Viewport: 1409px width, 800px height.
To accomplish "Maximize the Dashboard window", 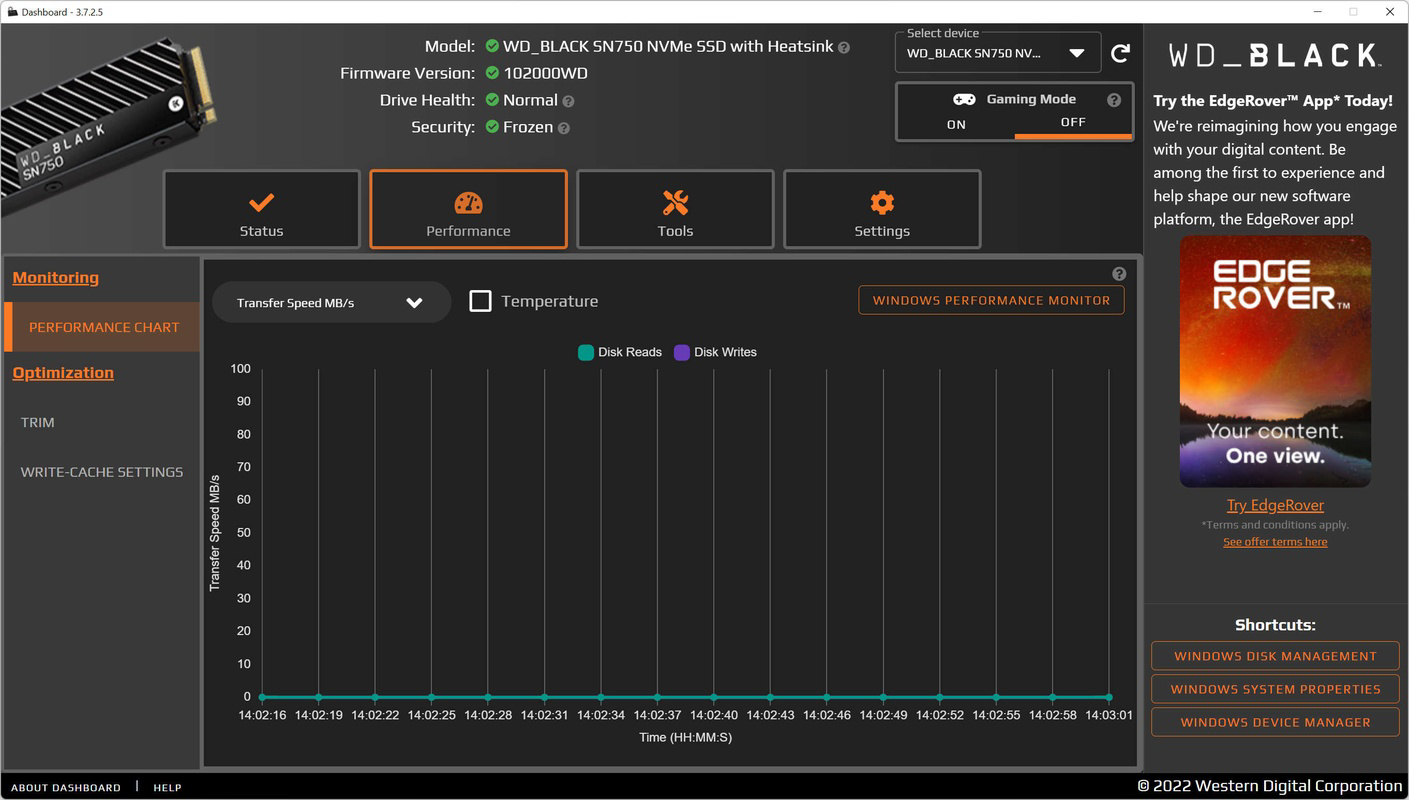I will (1353, 12).
